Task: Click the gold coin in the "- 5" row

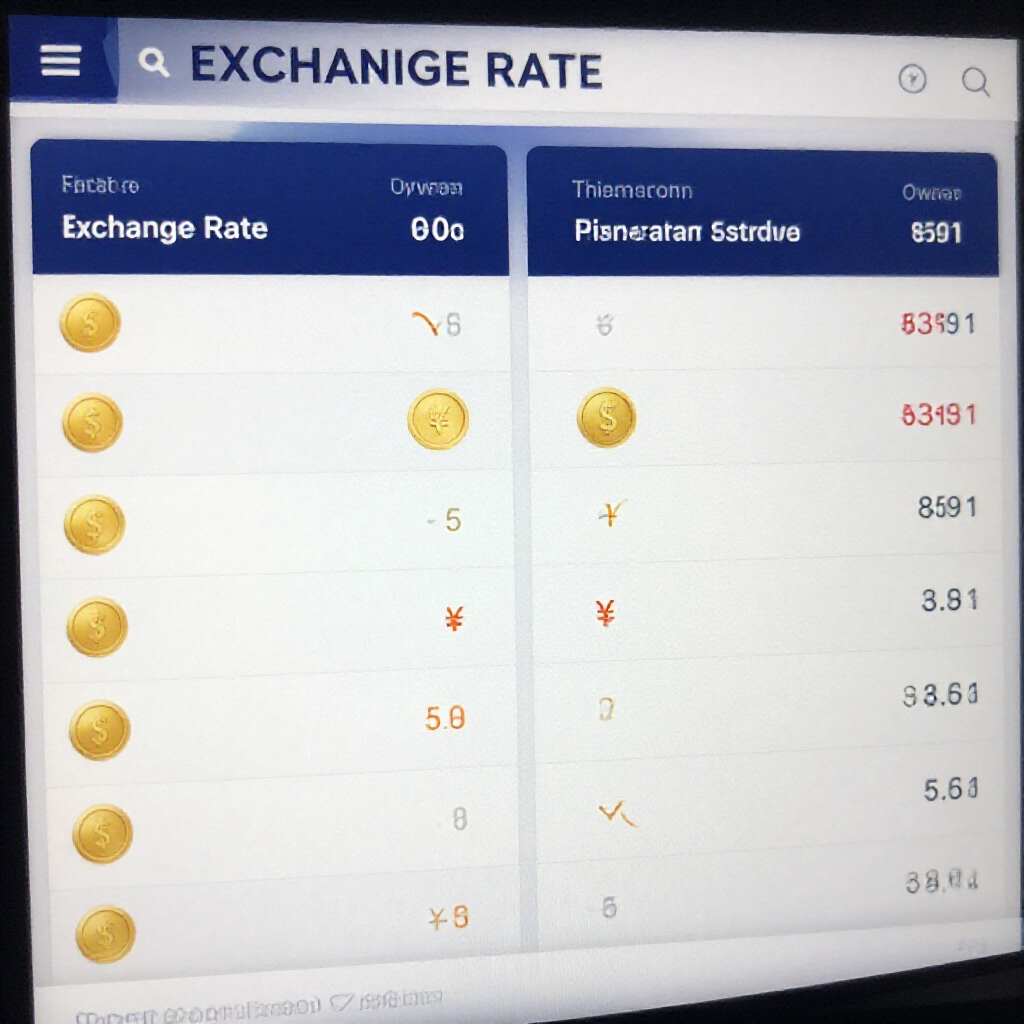Action: 94,524
